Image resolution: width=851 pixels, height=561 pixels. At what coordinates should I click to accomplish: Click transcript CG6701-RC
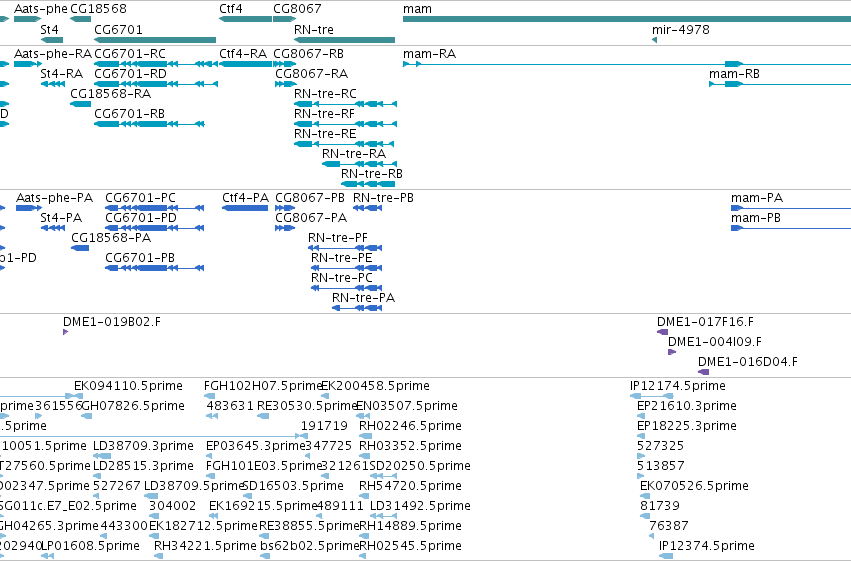(x=156, y=64)
